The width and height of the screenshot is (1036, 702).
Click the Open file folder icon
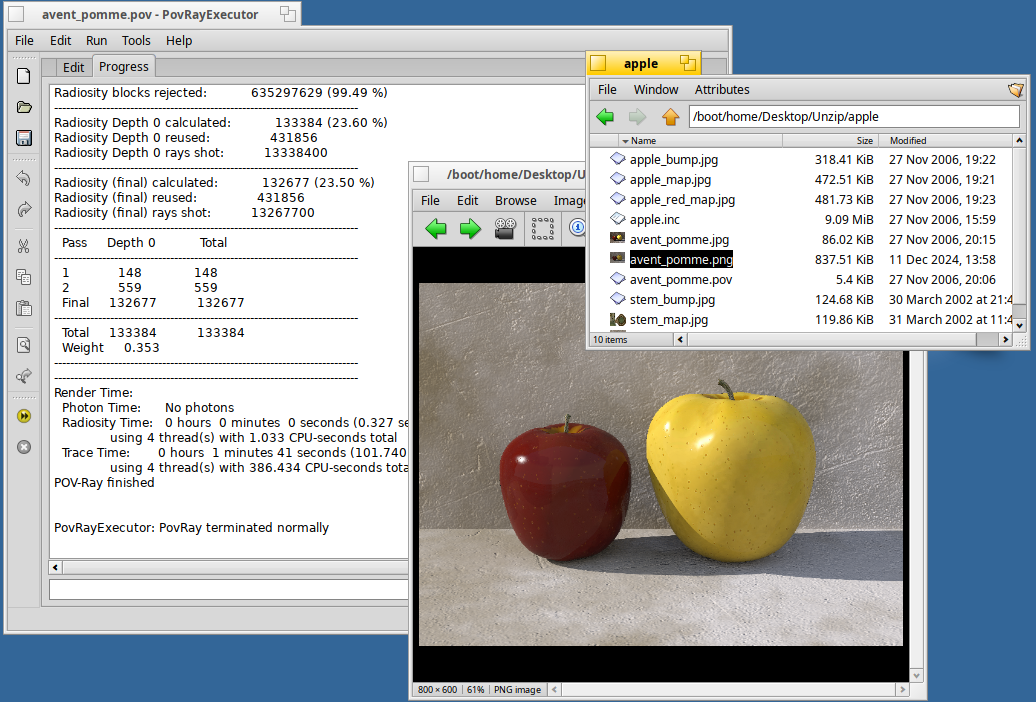(x=24, y=107)
